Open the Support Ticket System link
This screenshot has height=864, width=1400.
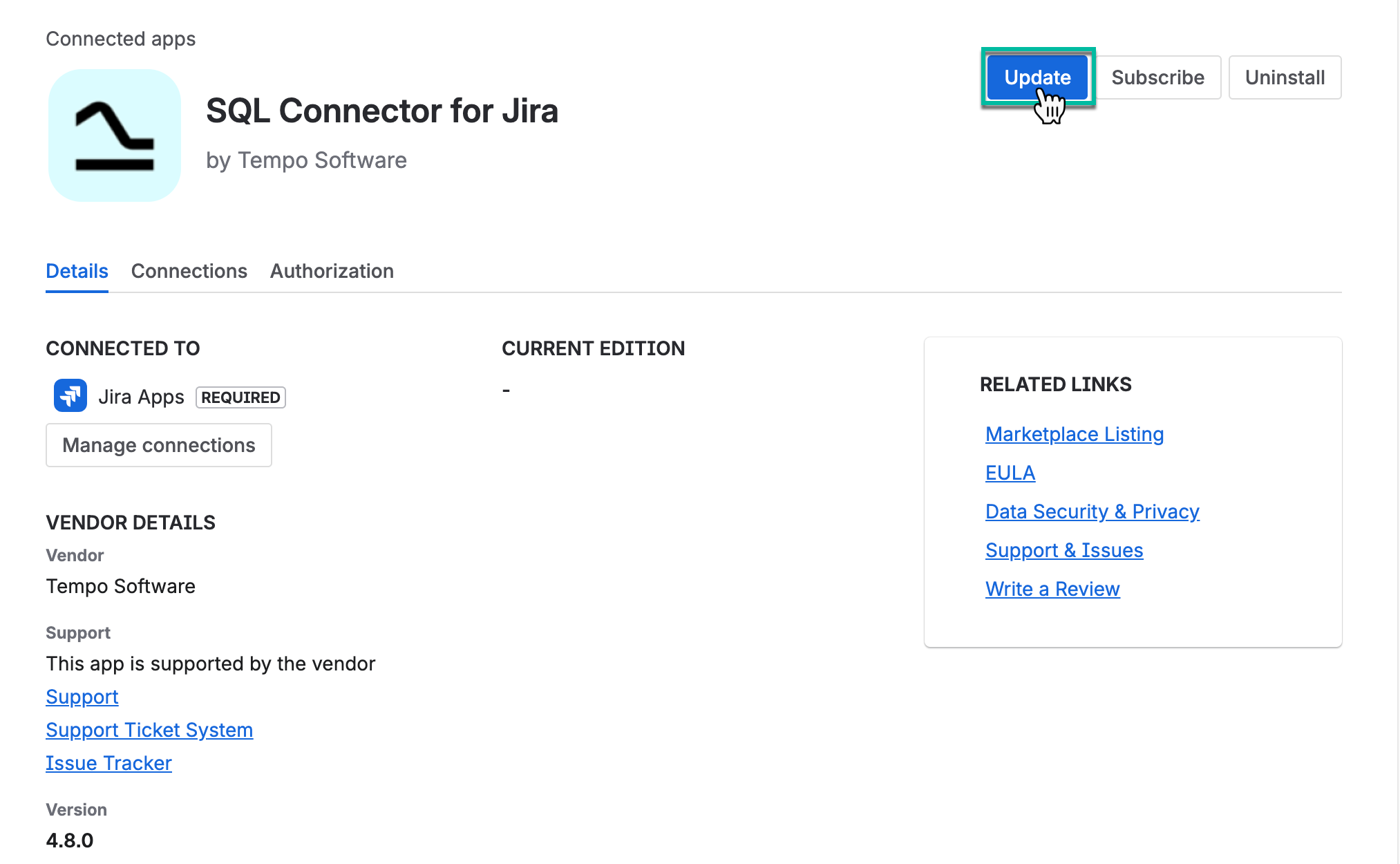click(x=149, y=730)
